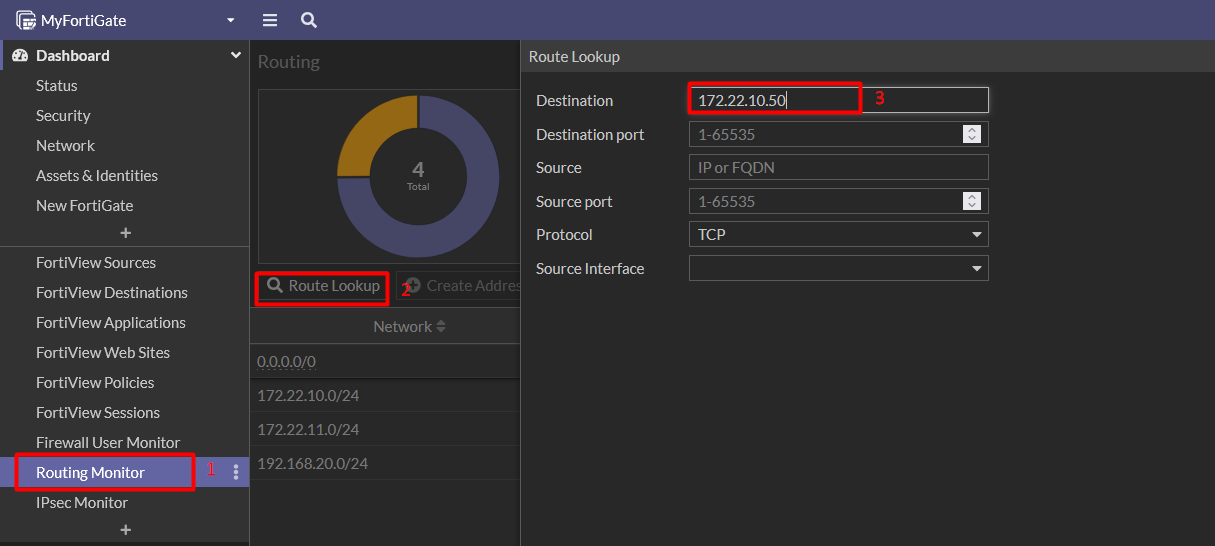Image resolution: width=1215 pixels, height=546 pixels.
Task: Collapse the Dashboard section chevron
Action: [236, 56]
